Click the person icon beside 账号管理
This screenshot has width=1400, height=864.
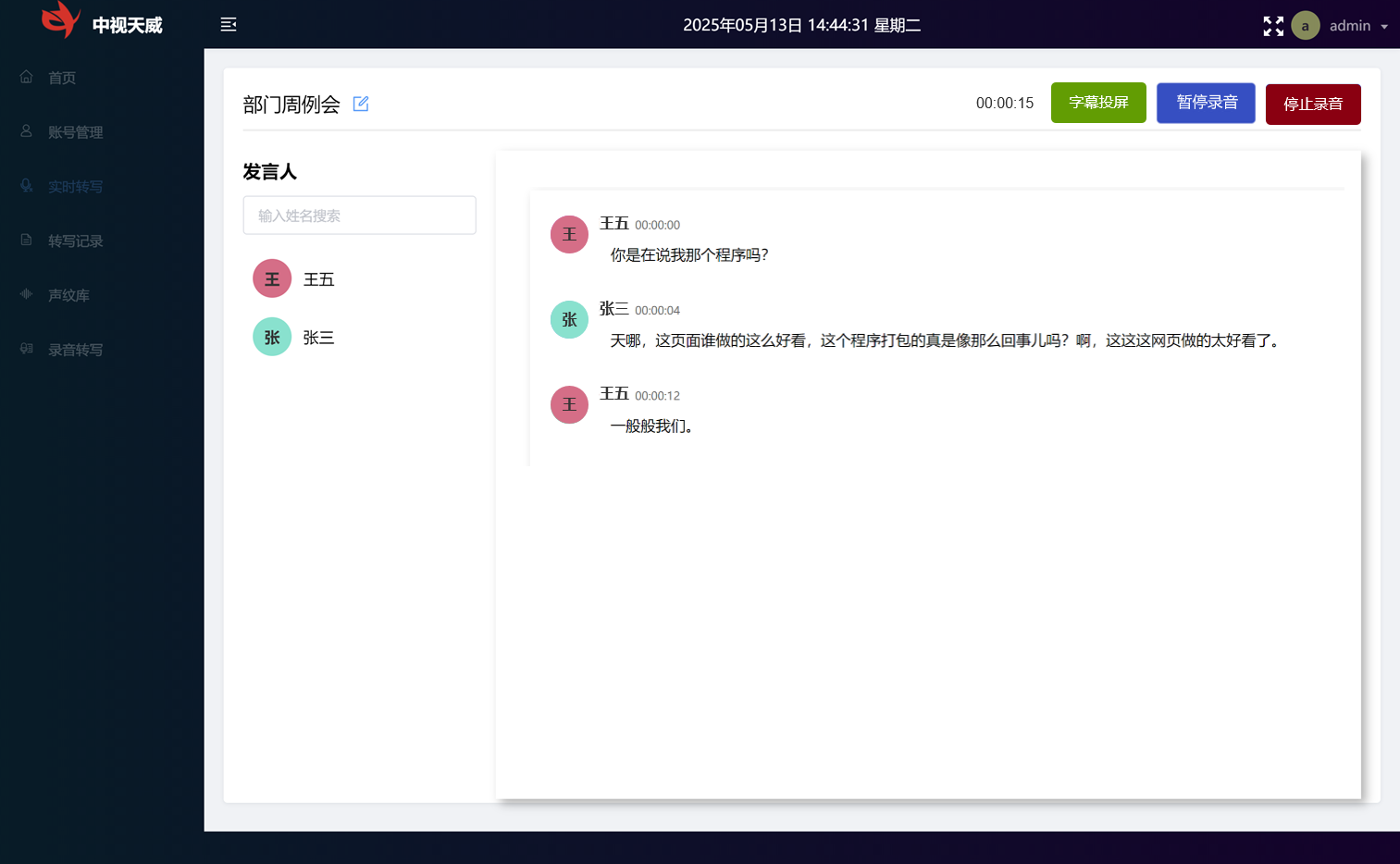(x=26, y=131)
